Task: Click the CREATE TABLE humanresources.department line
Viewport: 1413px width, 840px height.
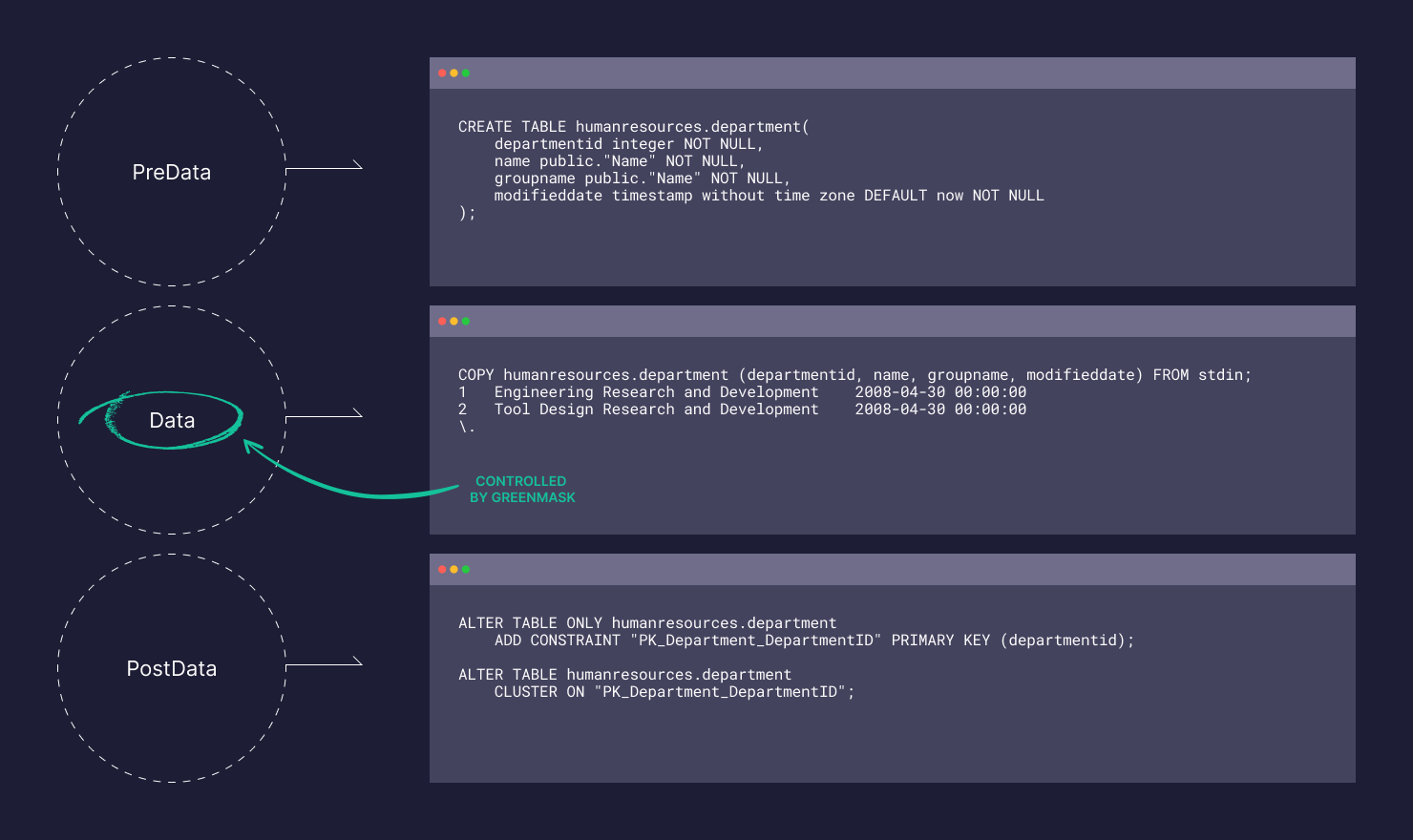Action: [x=634, y=127]
